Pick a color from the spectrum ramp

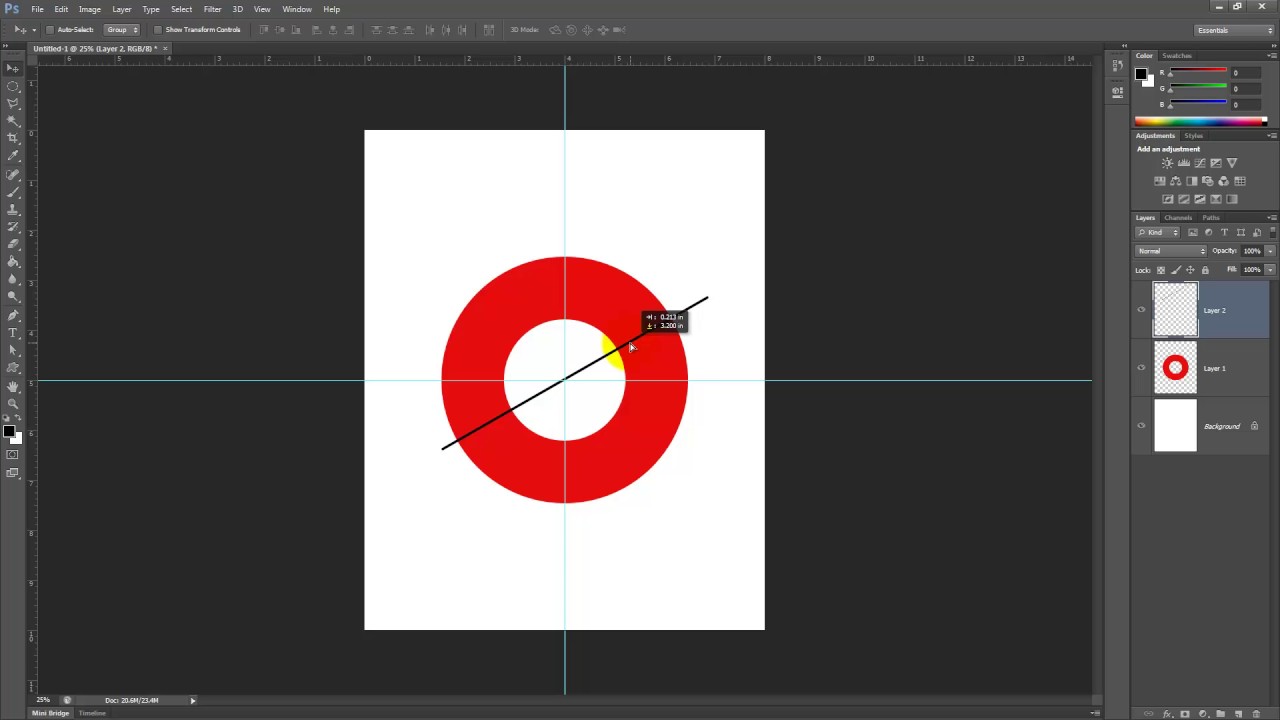[x=1200, y=122]
